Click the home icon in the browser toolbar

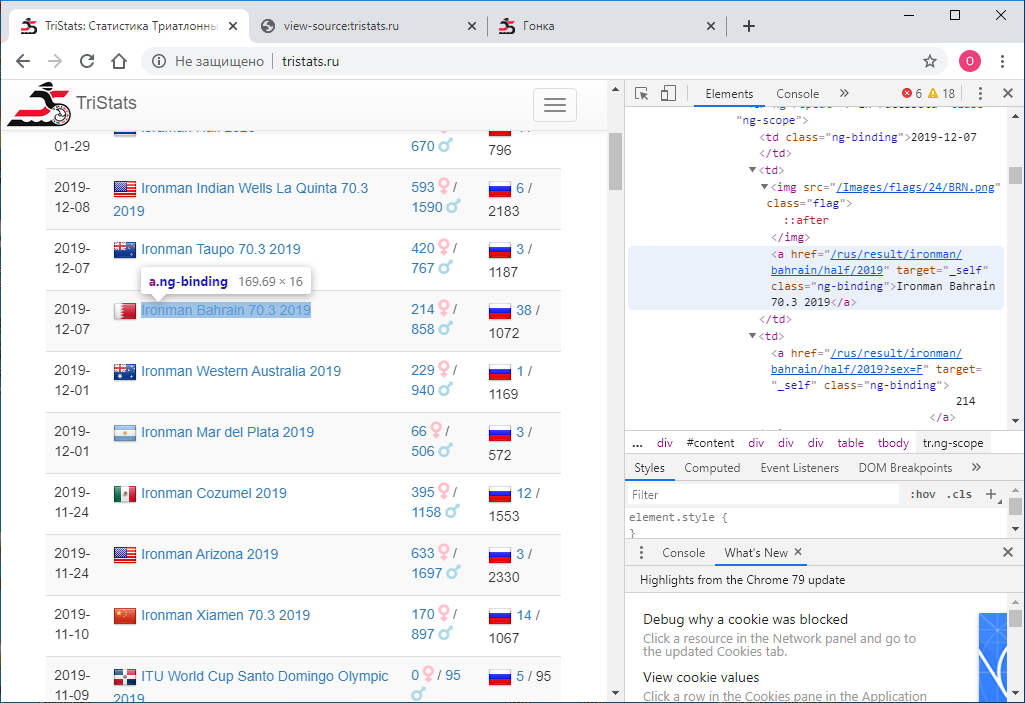coord(118,60)
